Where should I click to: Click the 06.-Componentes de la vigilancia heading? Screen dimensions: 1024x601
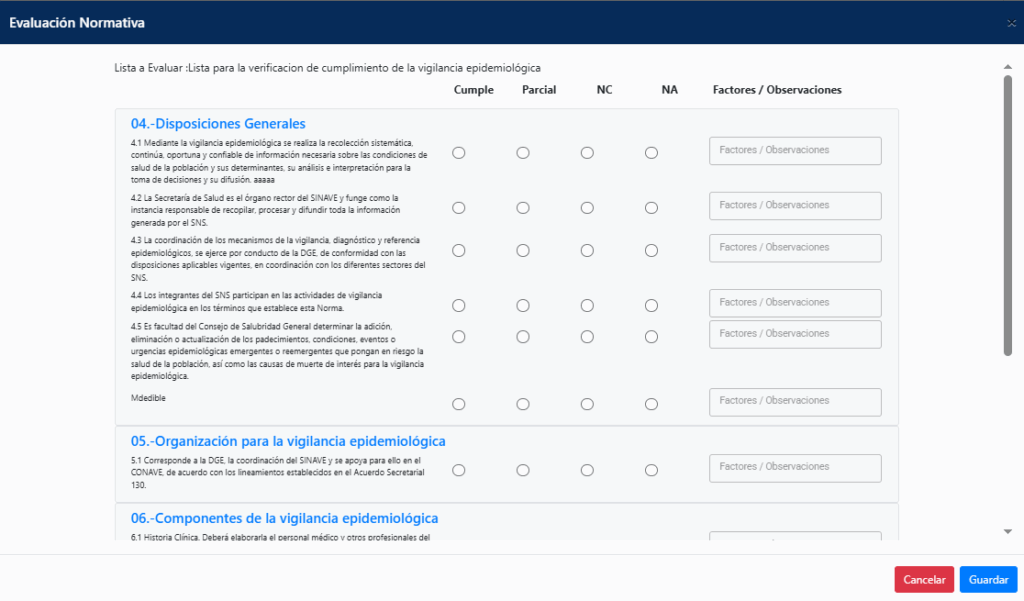tap(284, 519)
